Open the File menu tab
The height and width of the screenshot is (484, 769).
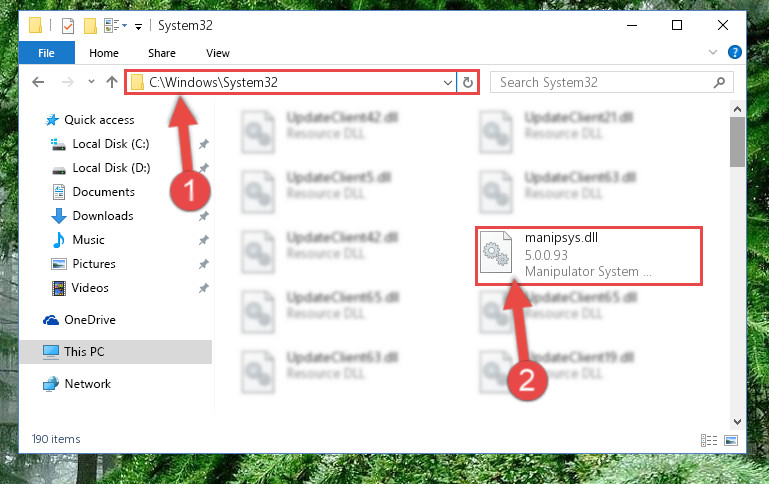coord(47,52)
